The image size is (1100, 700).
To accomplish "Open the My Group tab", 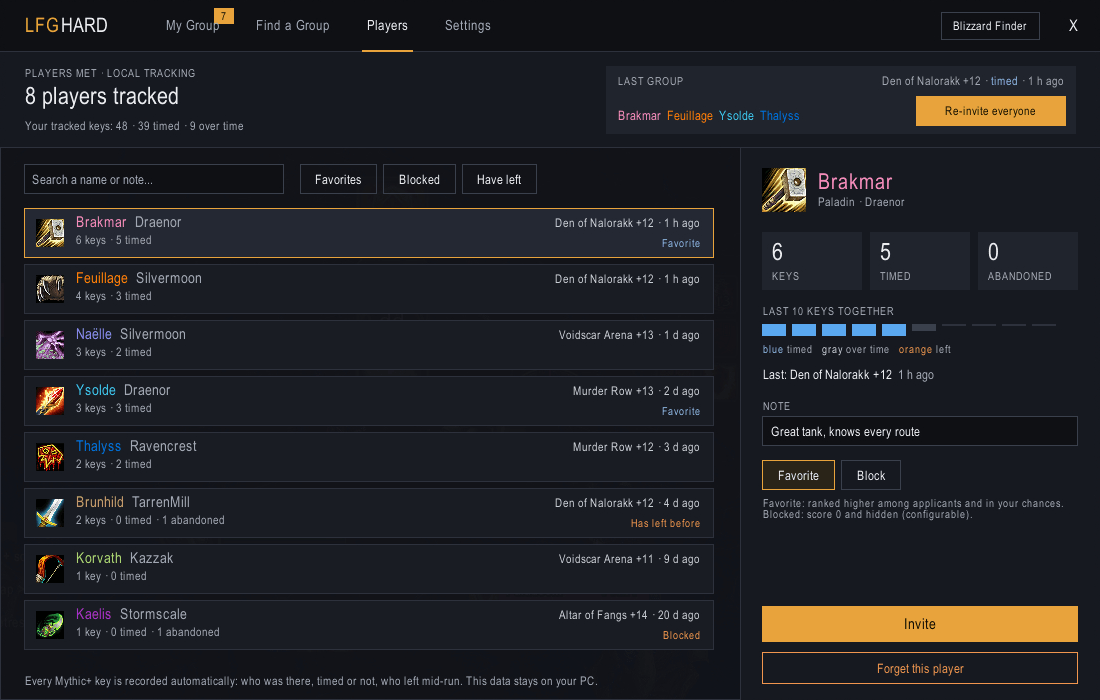I will [x=192, y=25].
